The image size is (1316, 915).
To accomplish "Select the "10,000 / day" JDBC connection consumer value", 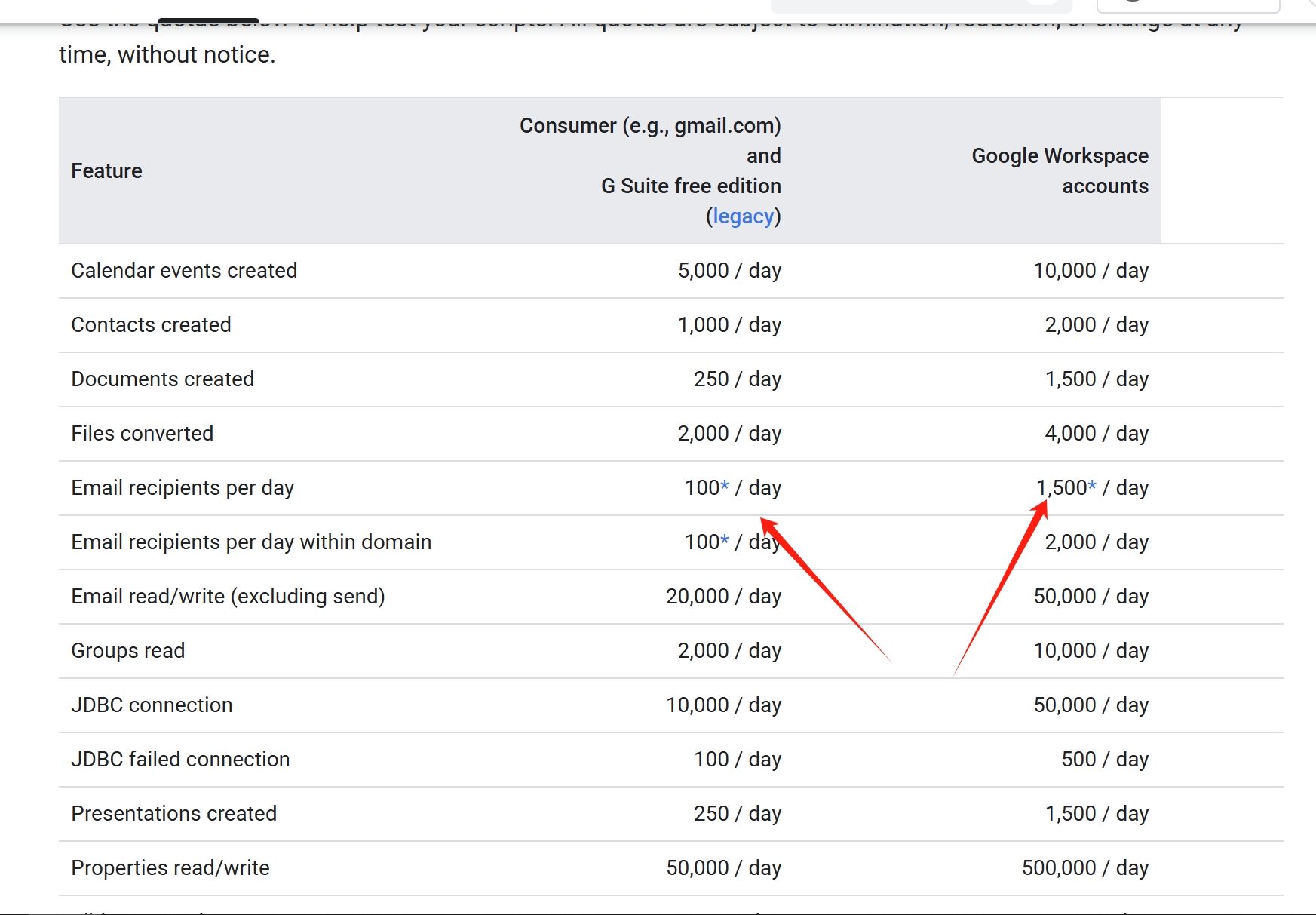I will point(723,705).
